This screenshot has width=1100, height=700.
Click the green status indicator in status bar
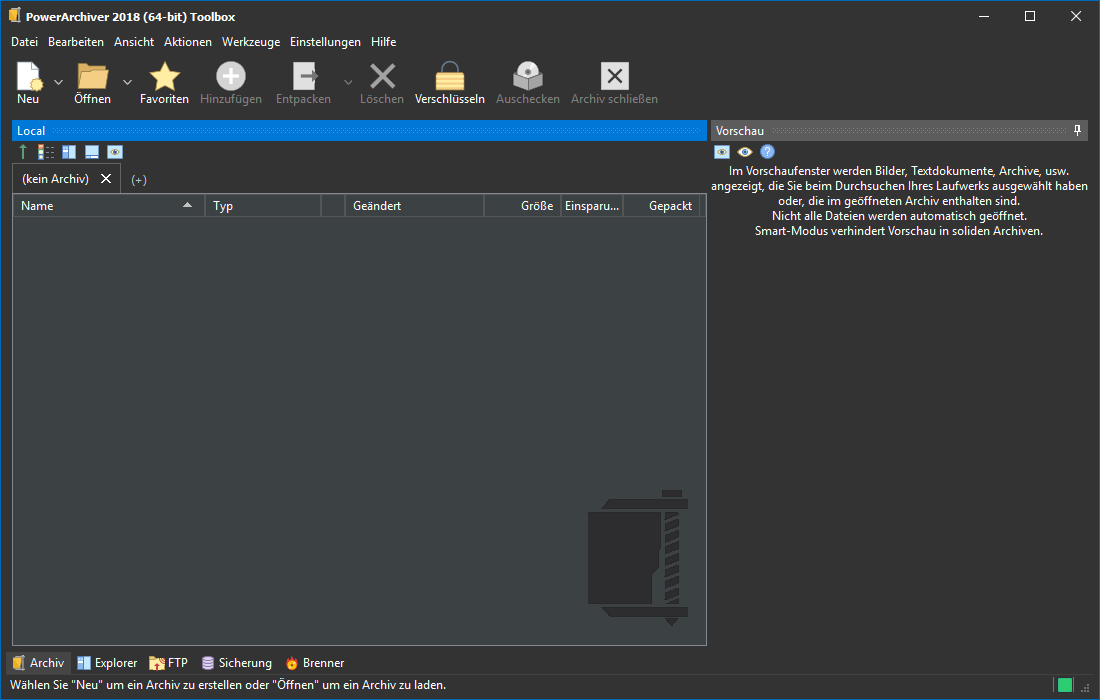click(1065, 685)
